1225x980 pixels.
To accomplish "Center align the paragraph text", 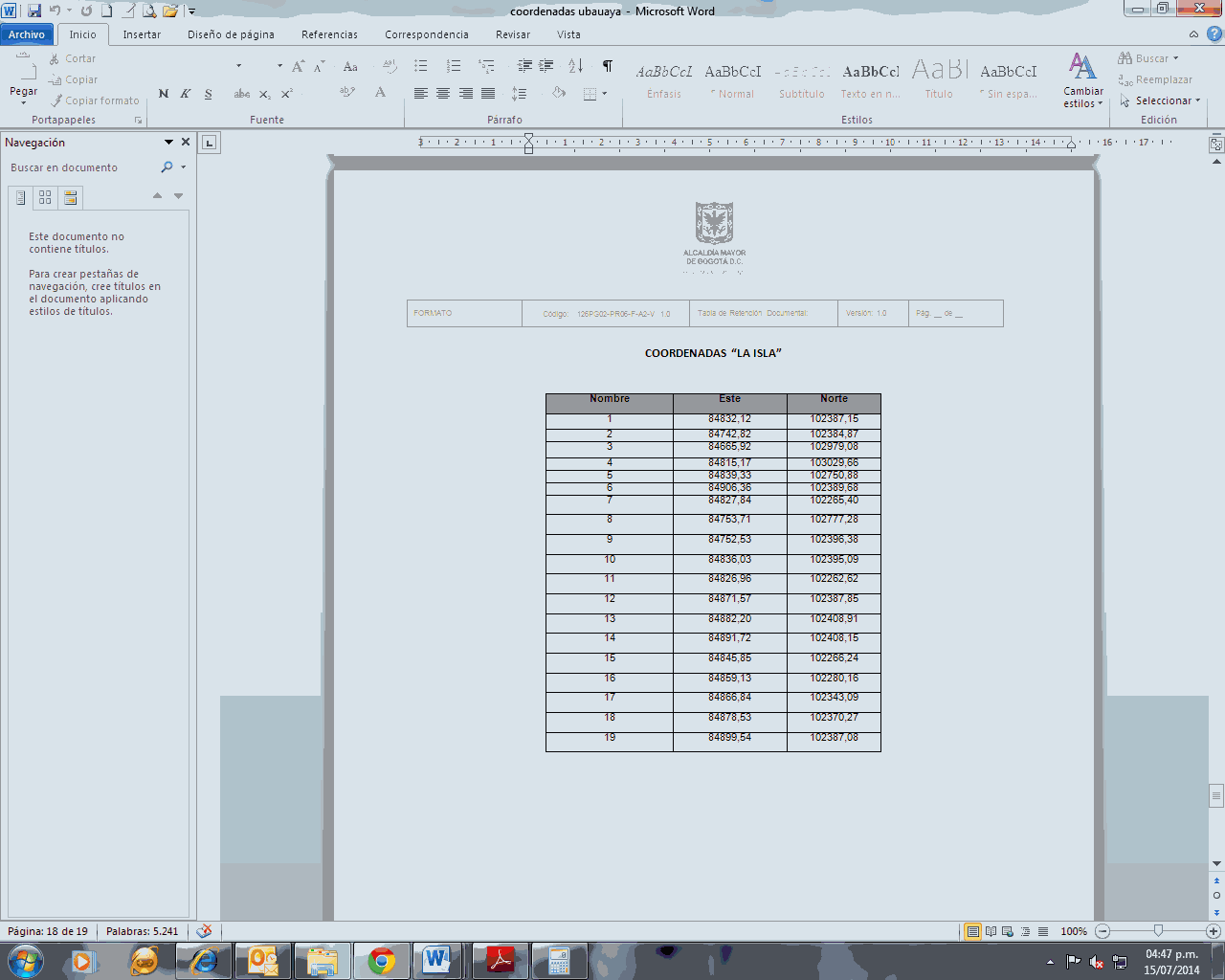I will tap(443, 94).
